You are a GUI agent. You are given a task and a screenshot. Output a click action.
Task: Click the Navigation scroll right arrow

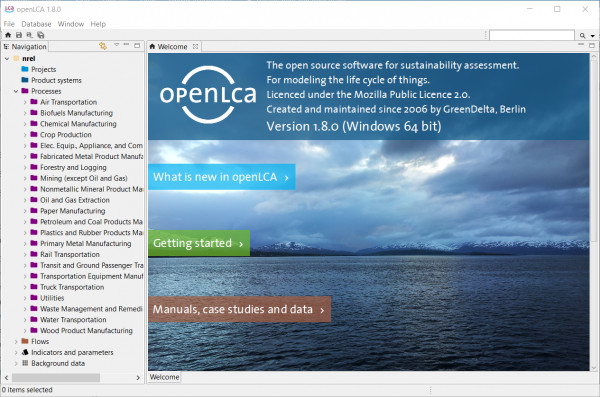138,378
